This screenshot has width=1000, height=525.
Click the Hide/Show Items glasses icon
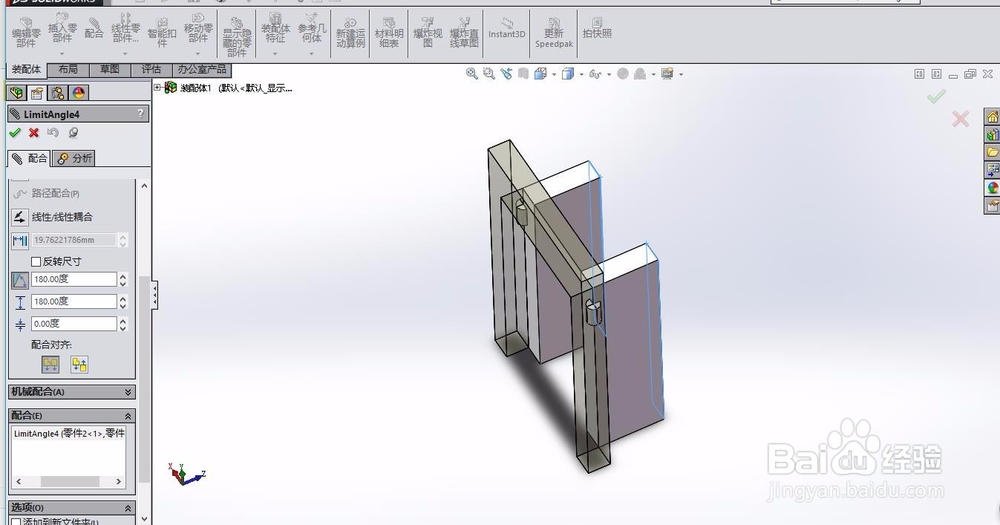[595, 74]
